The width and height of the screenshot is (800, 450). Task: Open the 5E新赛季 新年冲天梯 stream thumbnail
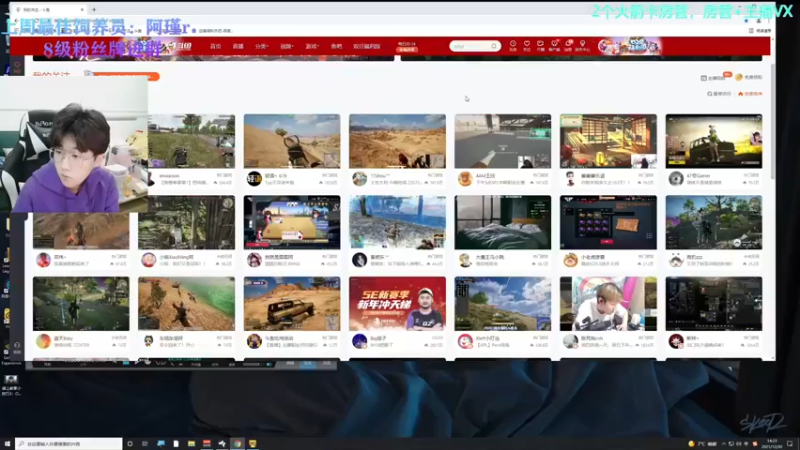point(397,304)
